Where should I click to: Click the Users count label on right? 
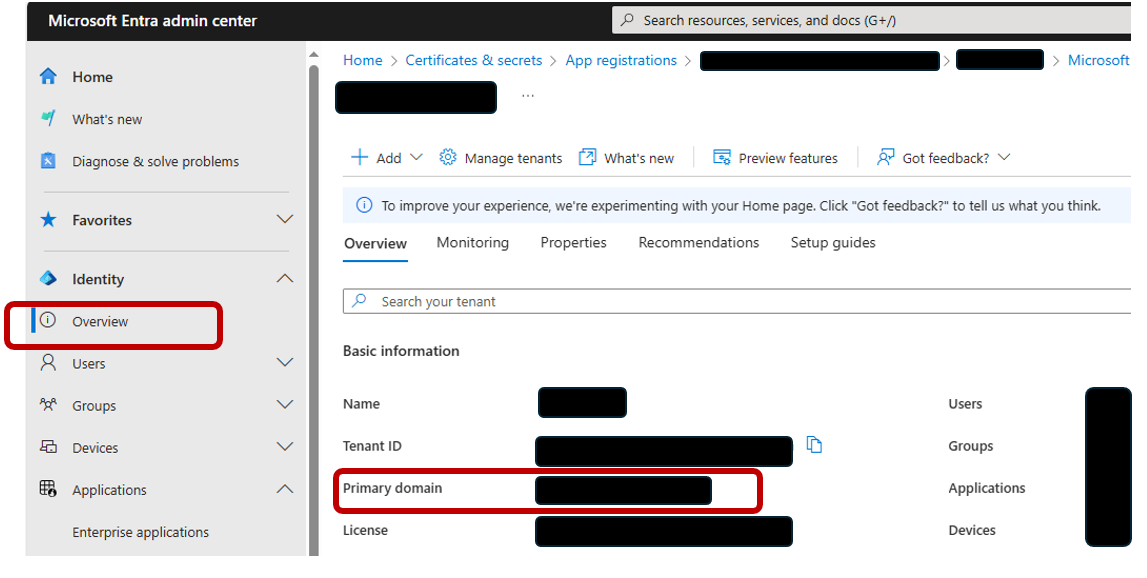[965, 404]
